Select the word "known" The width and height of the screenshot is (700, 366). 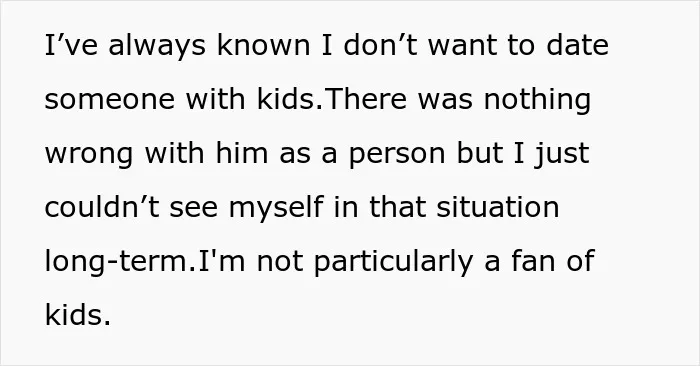263,45
